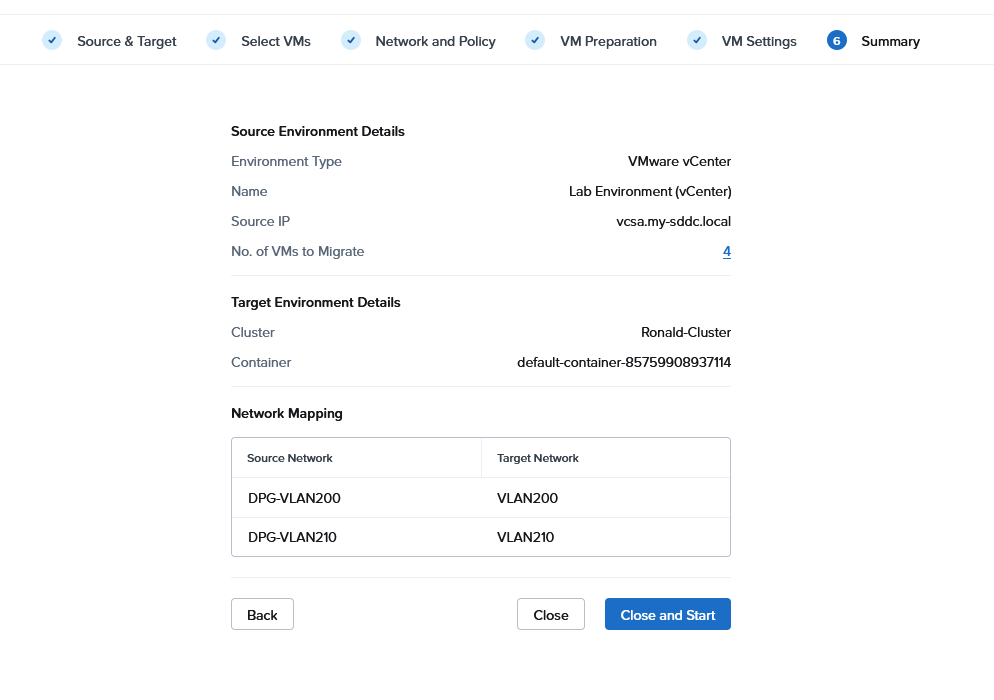Select the VLAN210 target network cell
994x700 pixels.
tap(525, 537)
